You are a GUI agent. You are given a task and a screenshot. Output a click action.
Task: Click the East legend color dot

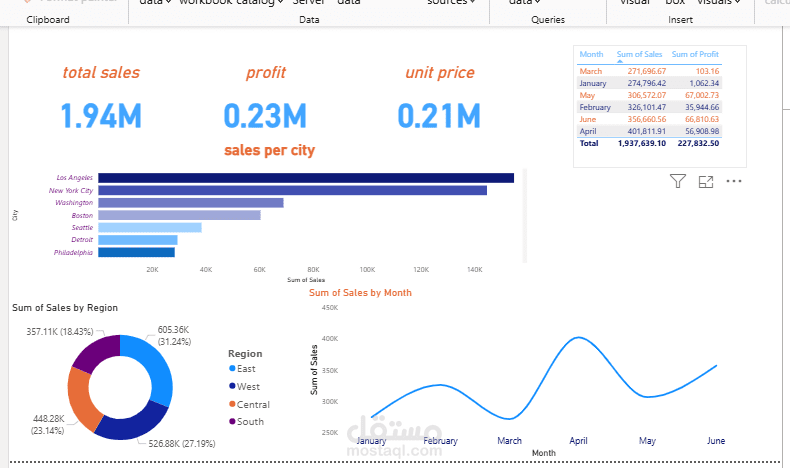(x=232, y=368)
